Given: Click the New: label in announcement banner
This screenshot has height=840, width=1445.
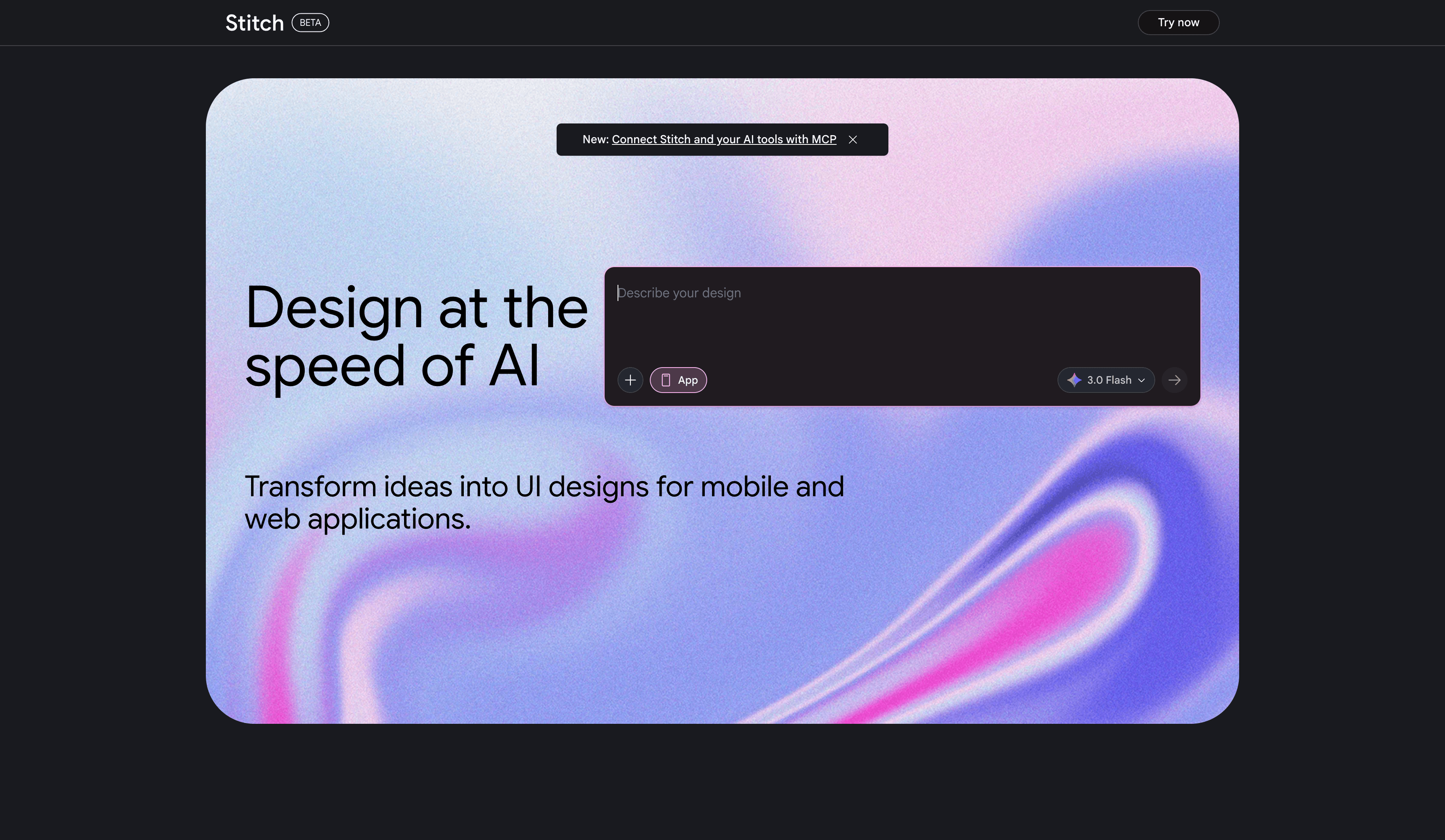Looking at the screenshot, I should pos(595,139).
